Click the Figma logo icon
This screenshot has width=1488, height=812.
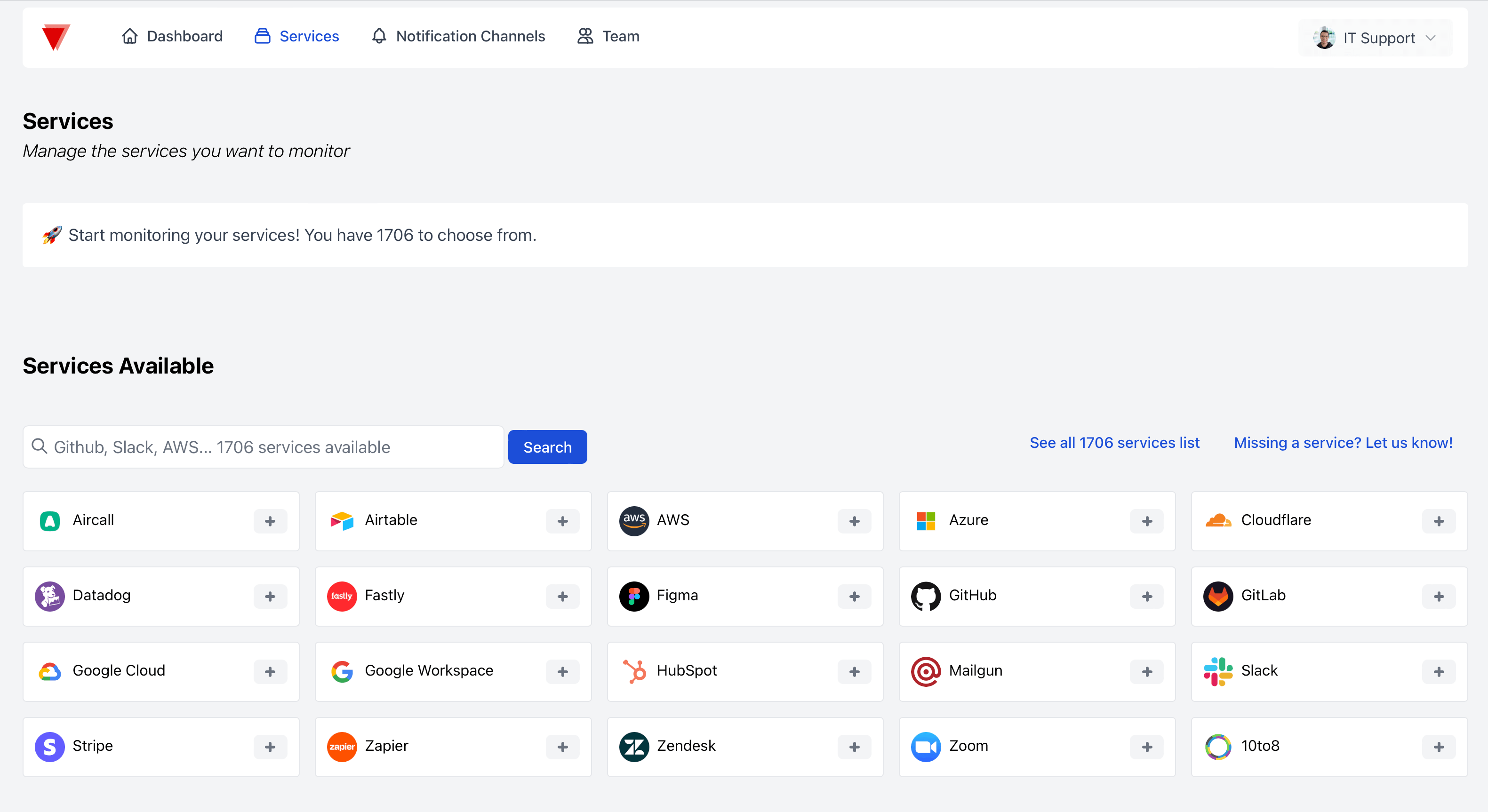634,596
